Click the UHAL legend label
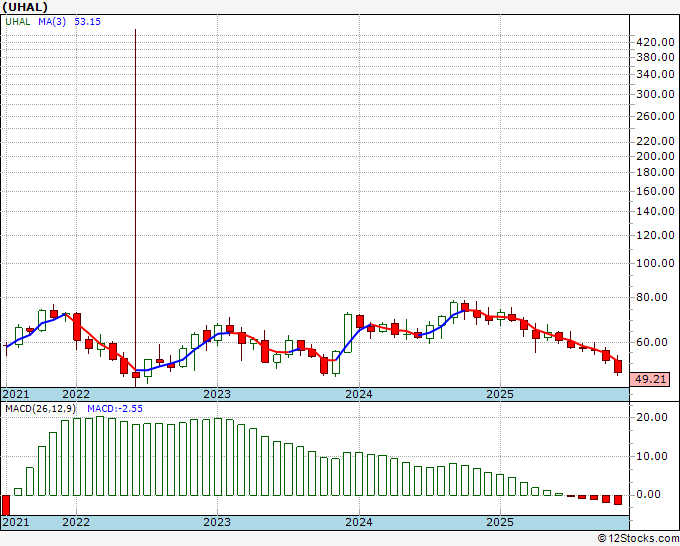 18,22
